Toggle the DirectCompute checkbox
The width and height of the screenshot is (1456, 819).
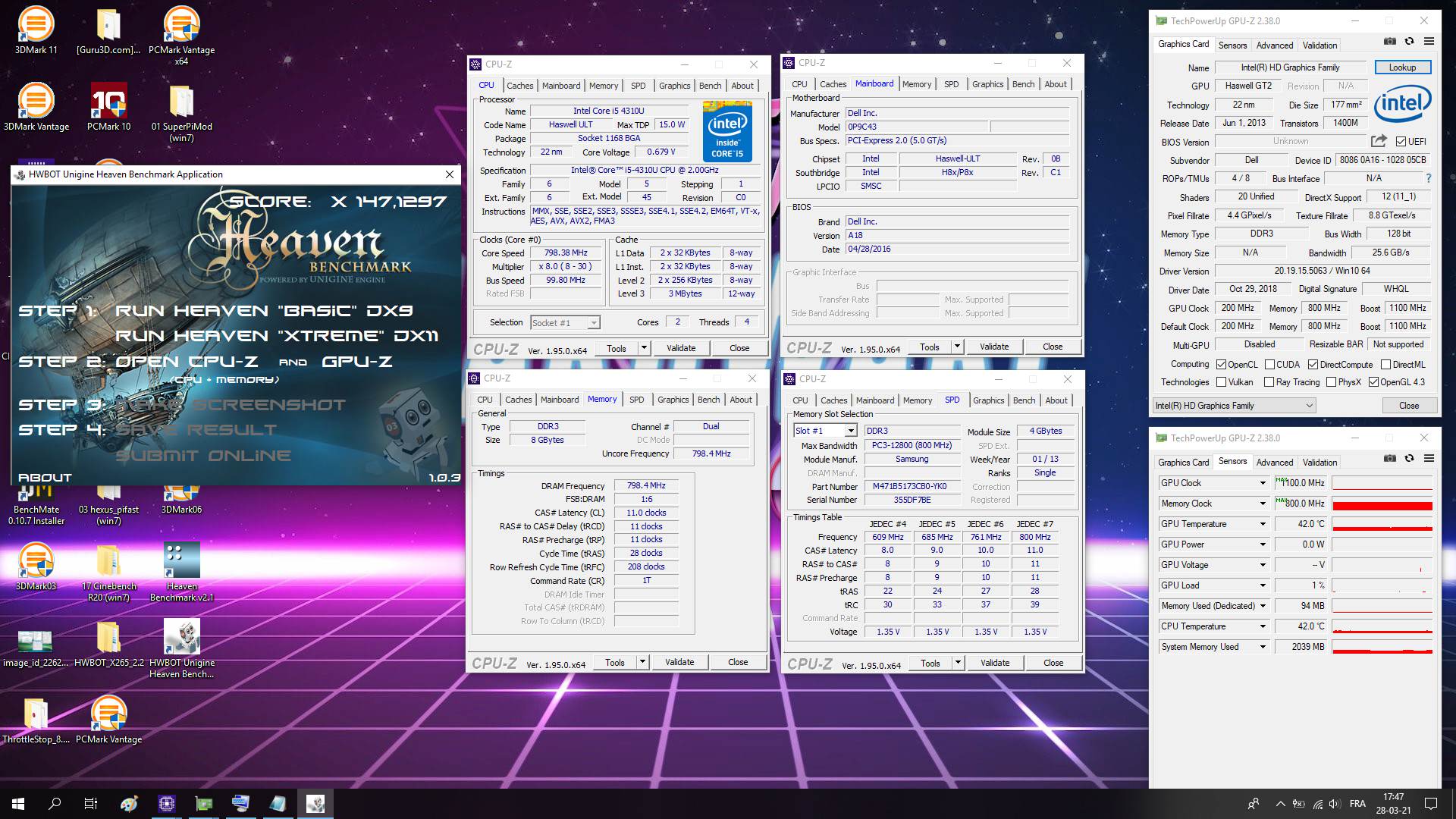click(1313, 365)
